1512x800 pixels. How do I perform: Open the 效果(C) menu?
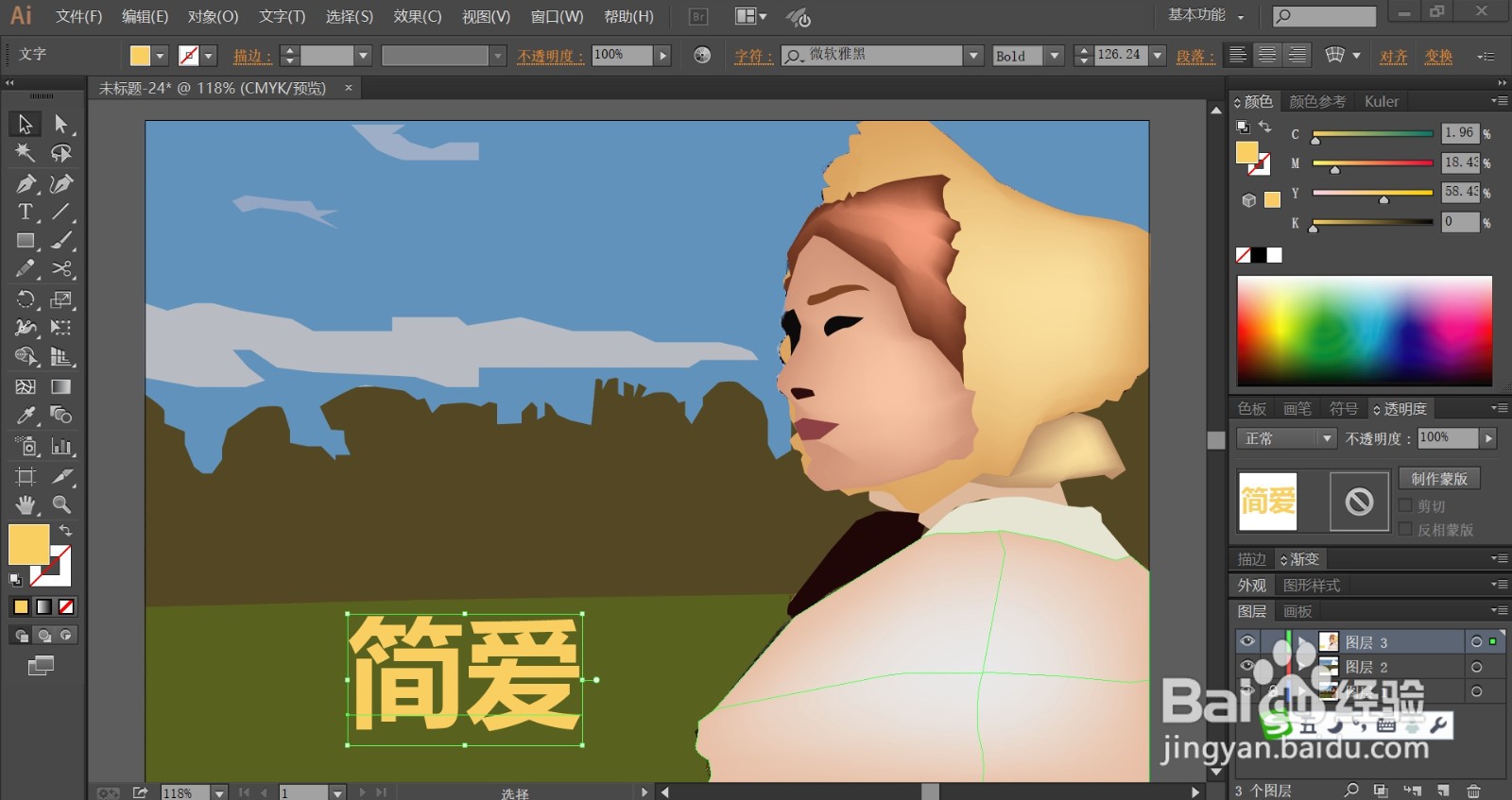point(418,16)
